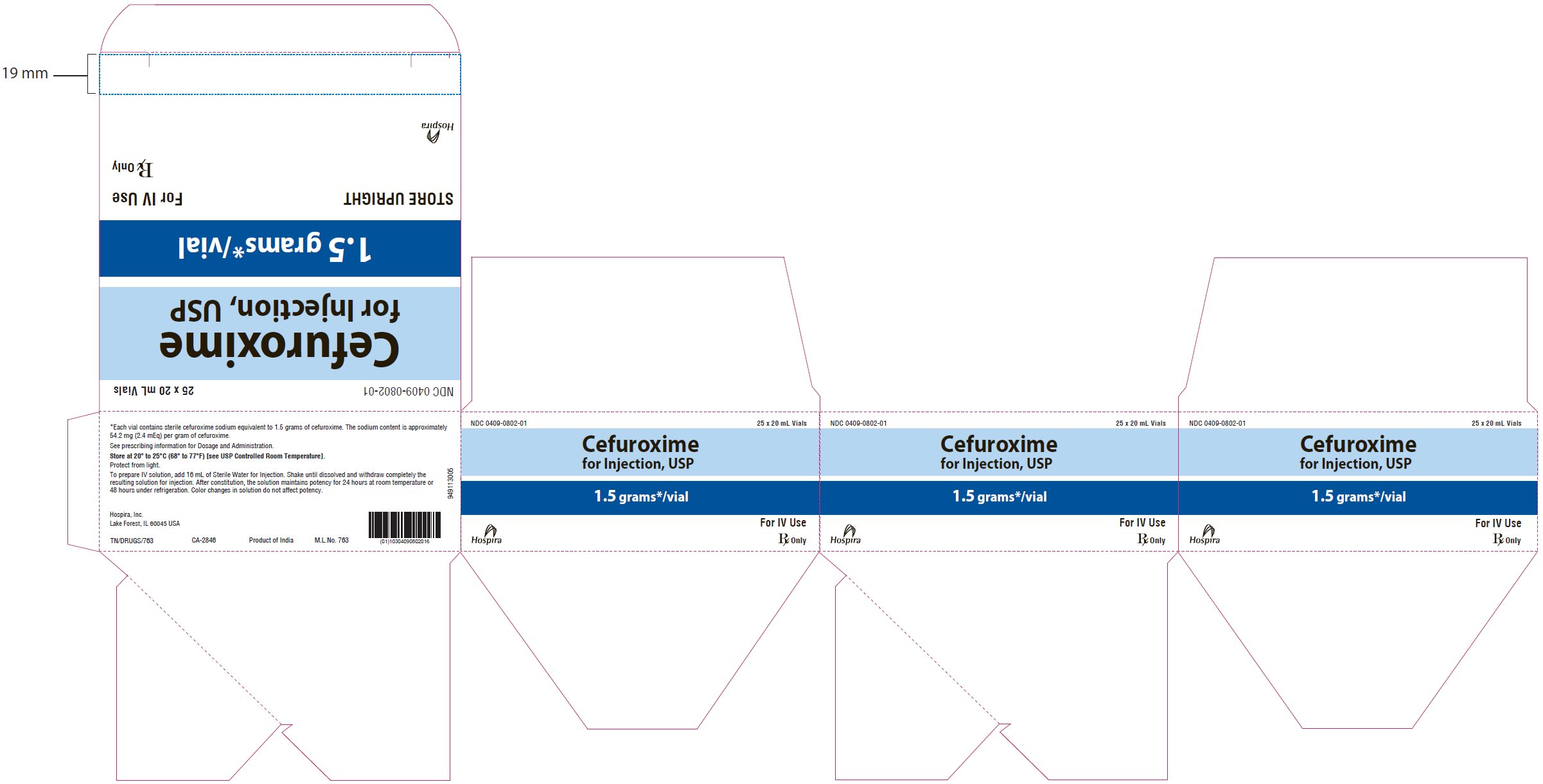Screen dimensions: 1543x784
Task: Click 'NDC 0409-0802-01' on the panel beside the barcode
Action: tap(498, 423)
